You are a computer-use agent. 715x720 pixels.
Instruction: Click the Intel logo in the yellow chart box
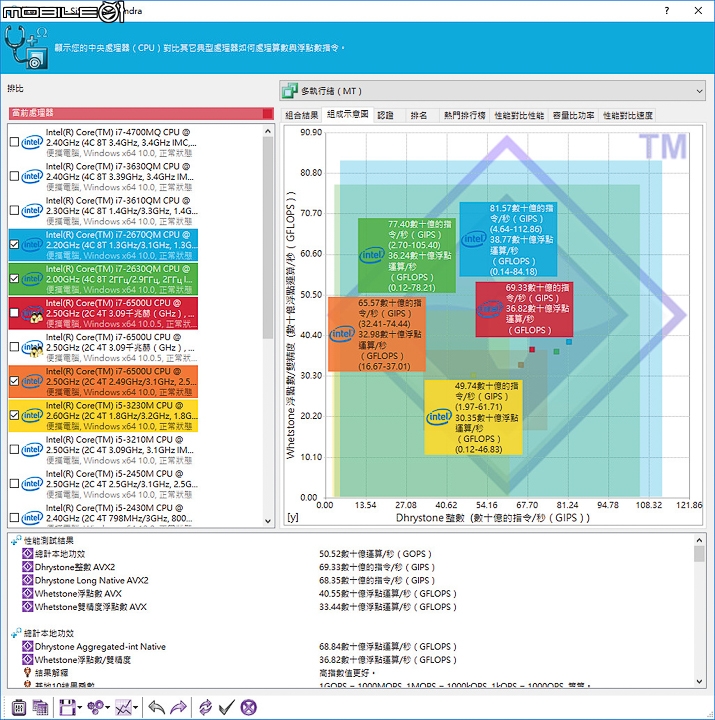(x=439, y=417)
